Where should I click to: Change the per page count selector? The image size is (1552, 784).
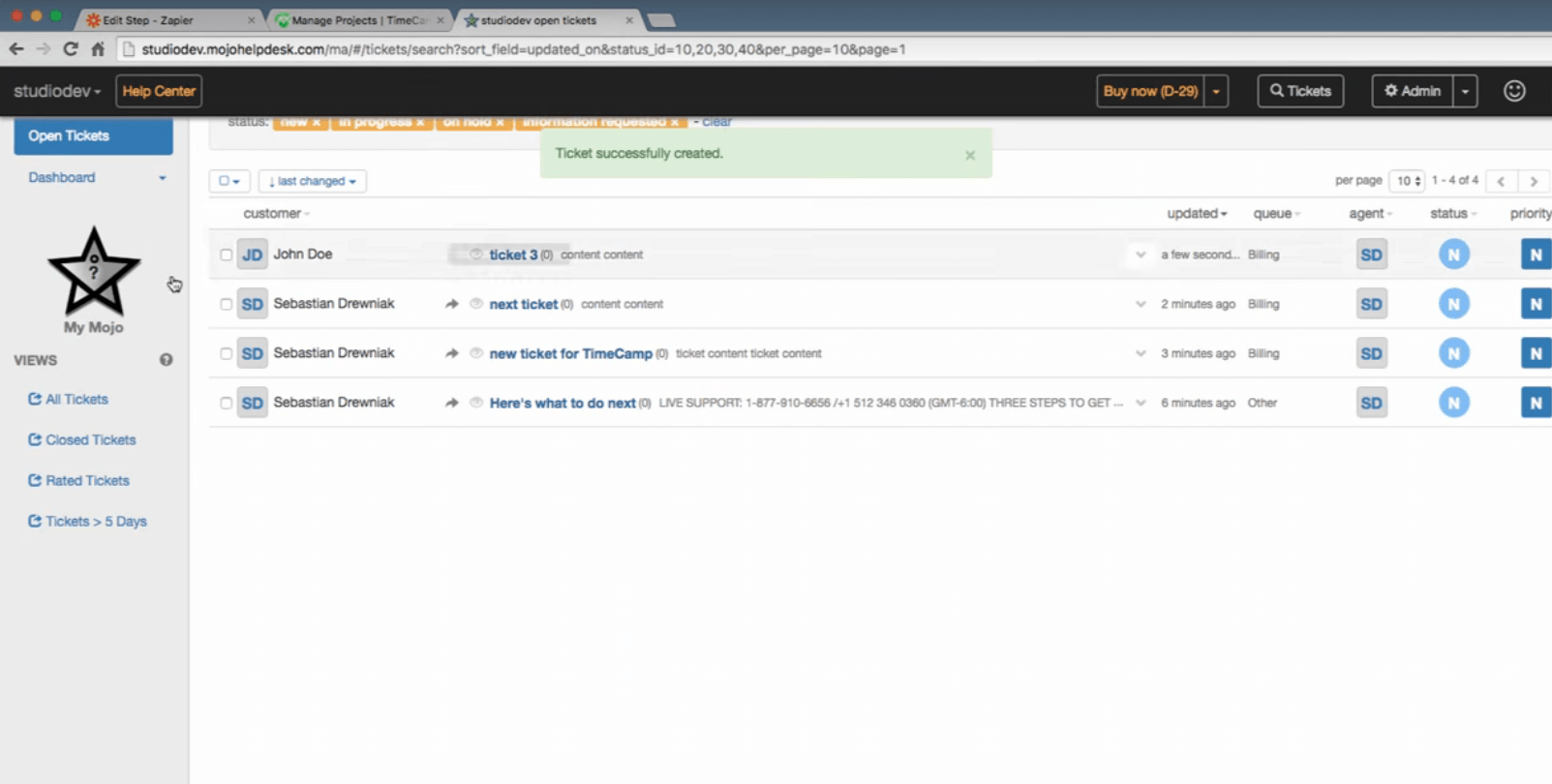coord(1407,181)
